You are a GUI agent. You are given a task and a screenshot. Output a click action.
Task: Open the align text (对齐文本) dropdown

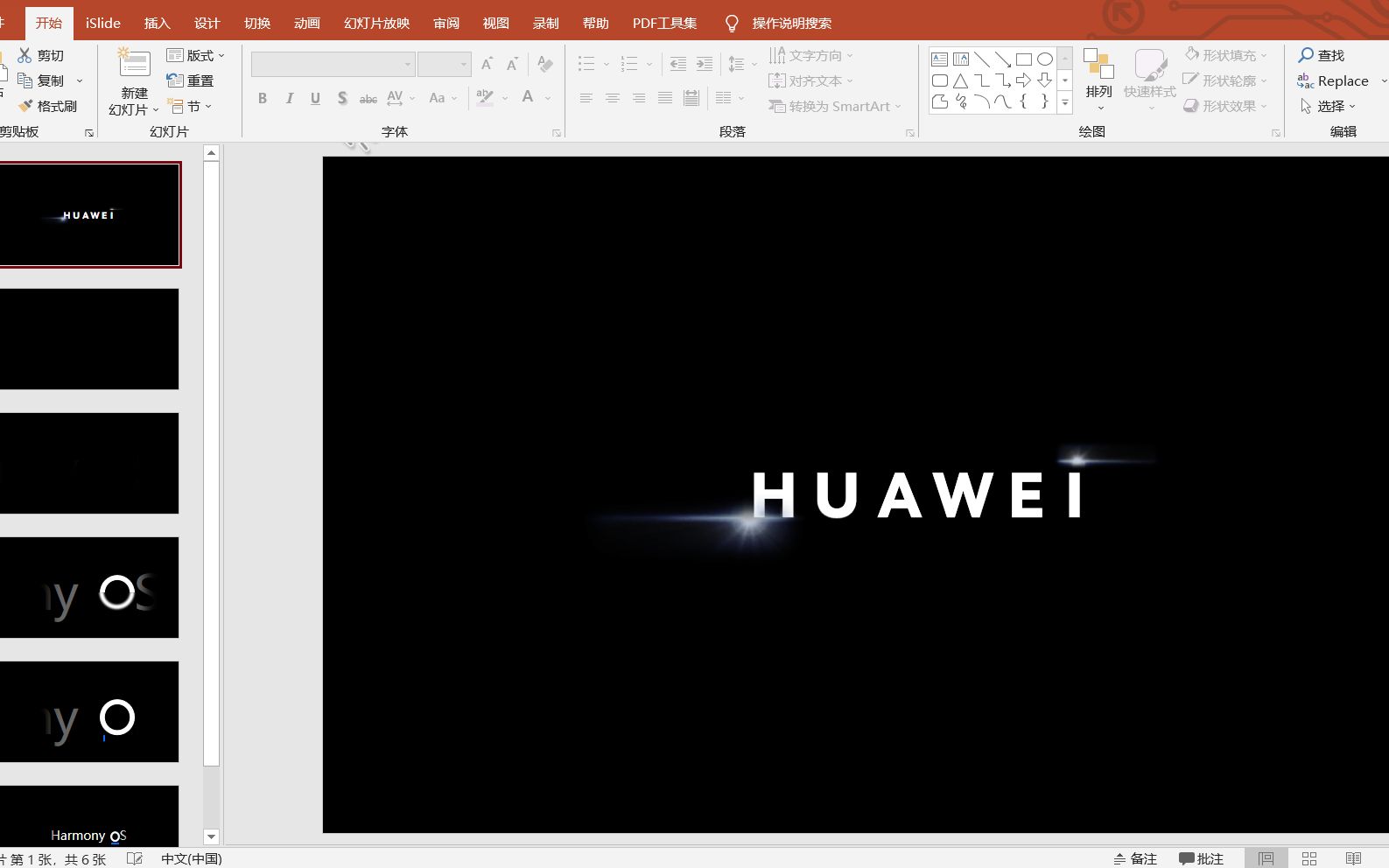811,80
